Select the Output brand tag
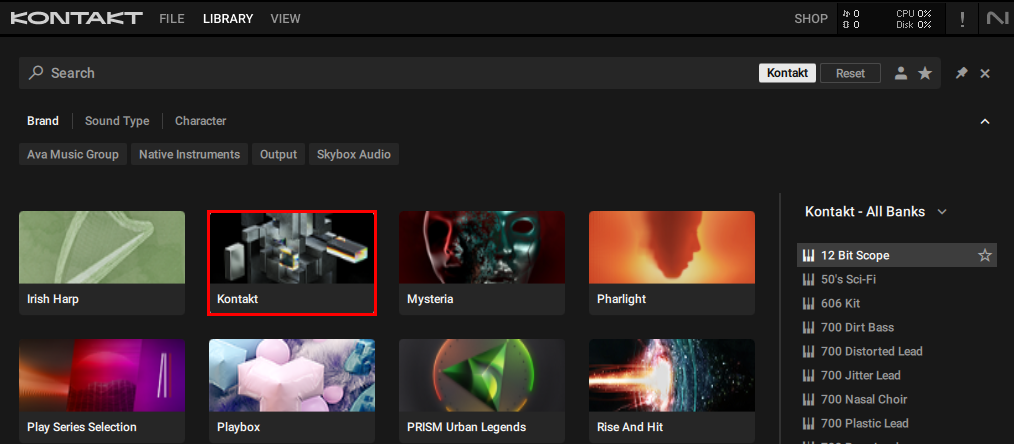This screenshot has width=1014, height=444. [x=279, y=154]
